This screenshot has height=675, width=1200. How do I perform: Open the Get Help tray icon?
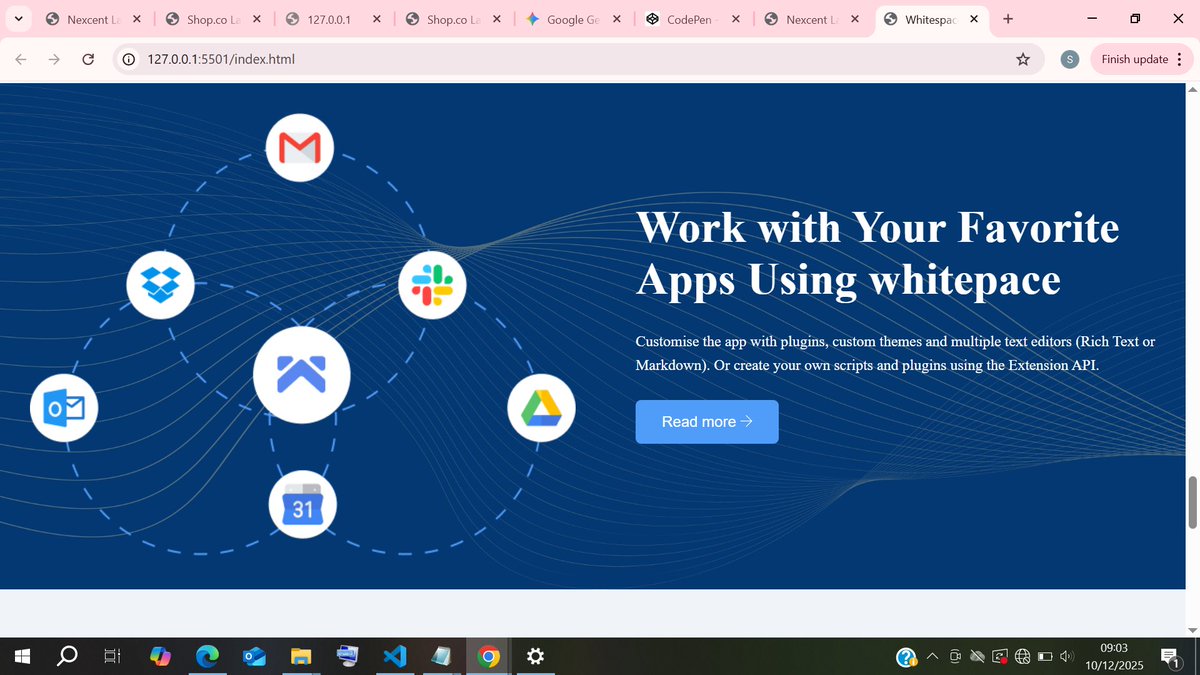pos(906,657)
